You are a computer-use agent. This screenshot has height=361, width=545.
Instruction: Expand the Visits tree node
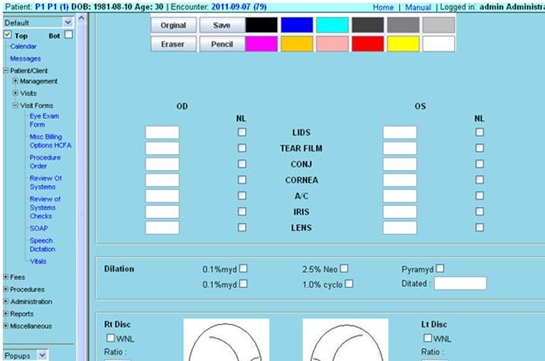click(15, 93)
